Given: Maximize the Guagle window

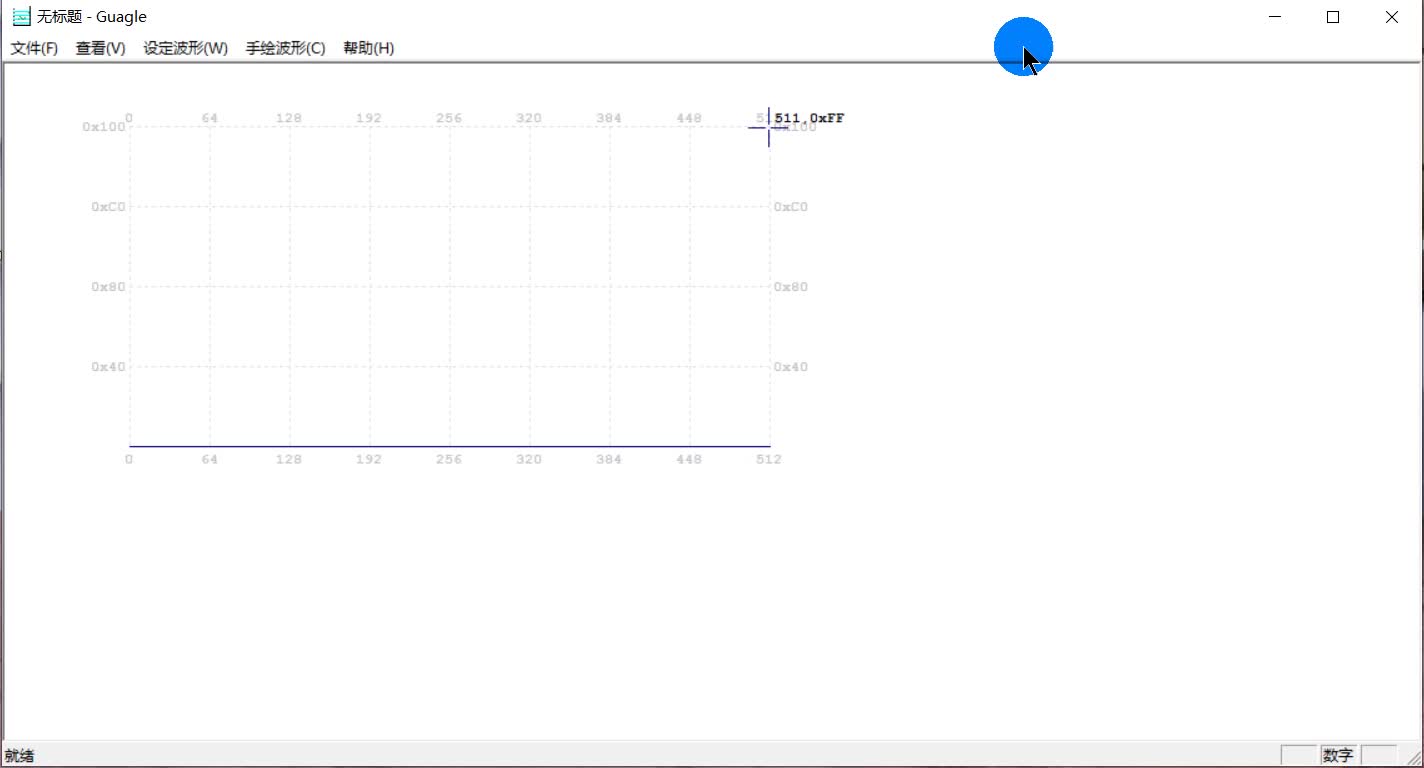Looking at the screenshot, I should pyautogui.click(x=1332, y=17).
